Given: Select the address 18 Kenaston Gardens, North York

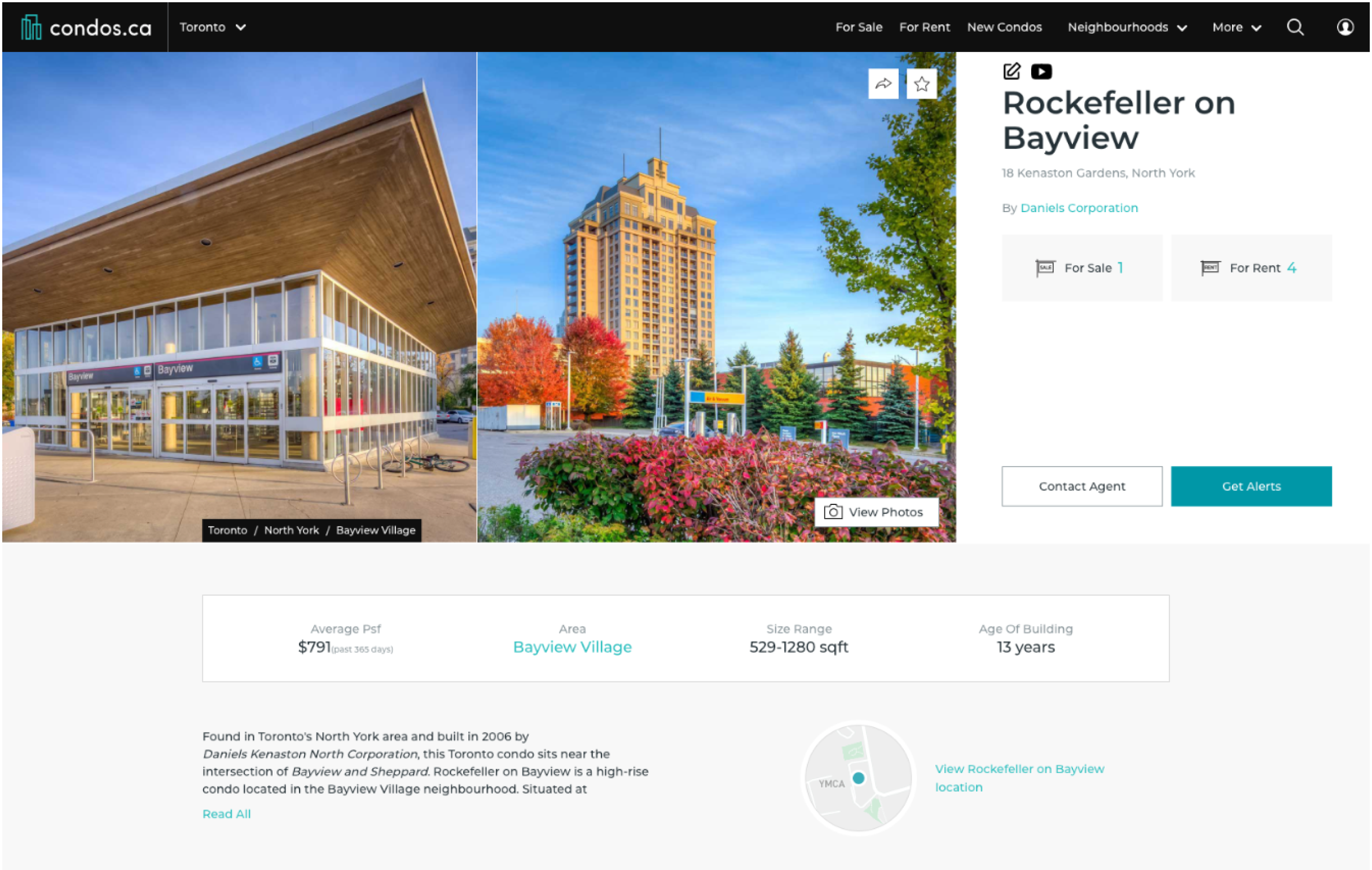Looking at the screenshot, I should (x=1098, y=173).
